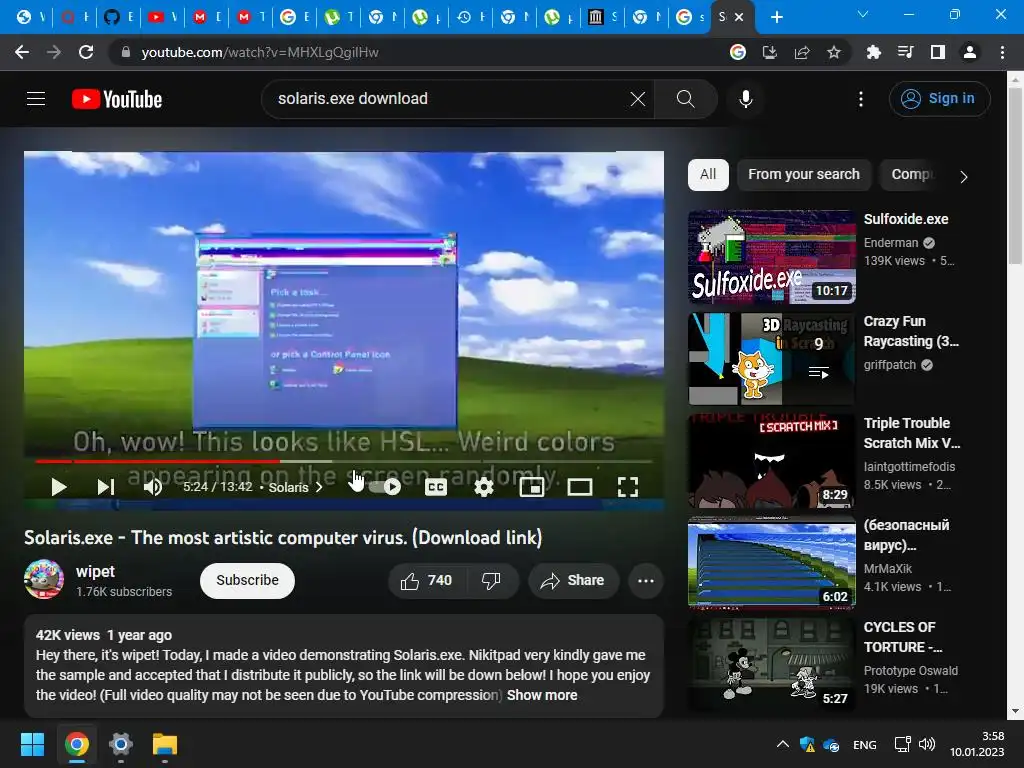
Task: Toggle autoplay switch in player
Action: 385,487
